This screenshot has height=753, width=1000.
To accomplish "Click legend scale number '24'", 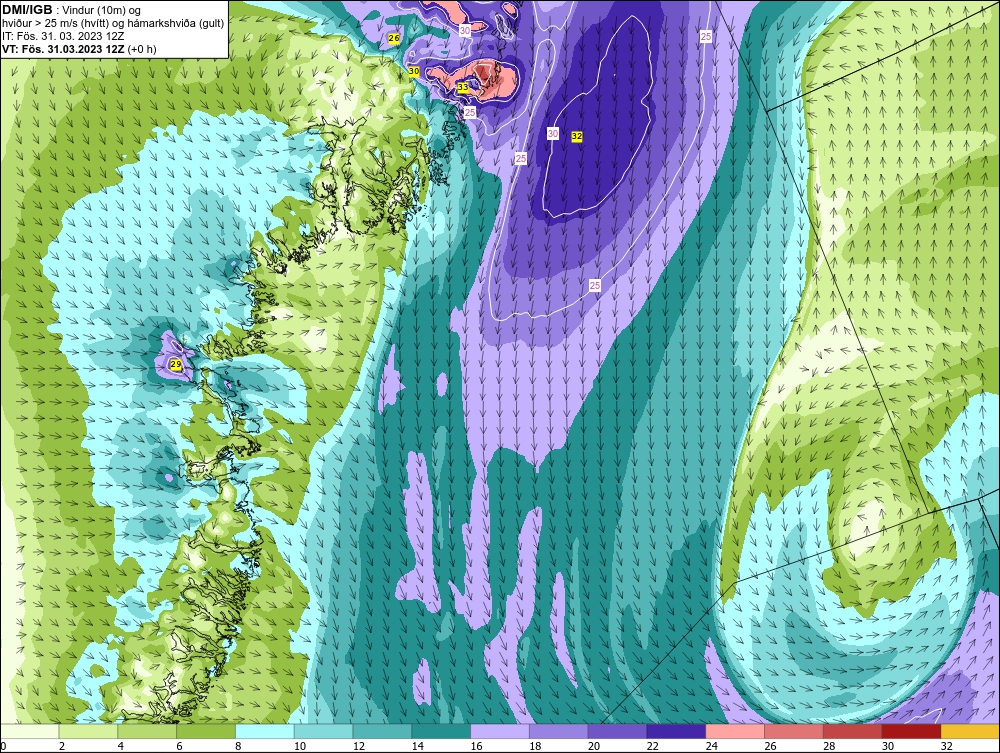I will (x=712, y=746).
